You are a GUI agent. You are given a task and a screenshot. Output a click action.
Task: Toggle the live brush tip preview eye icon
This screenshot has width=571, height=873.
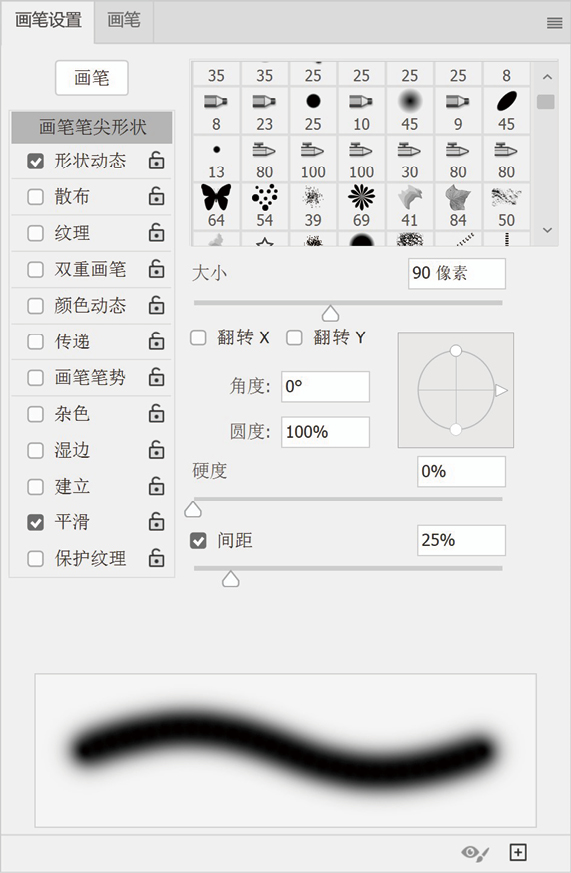click(x=476, y=852)
